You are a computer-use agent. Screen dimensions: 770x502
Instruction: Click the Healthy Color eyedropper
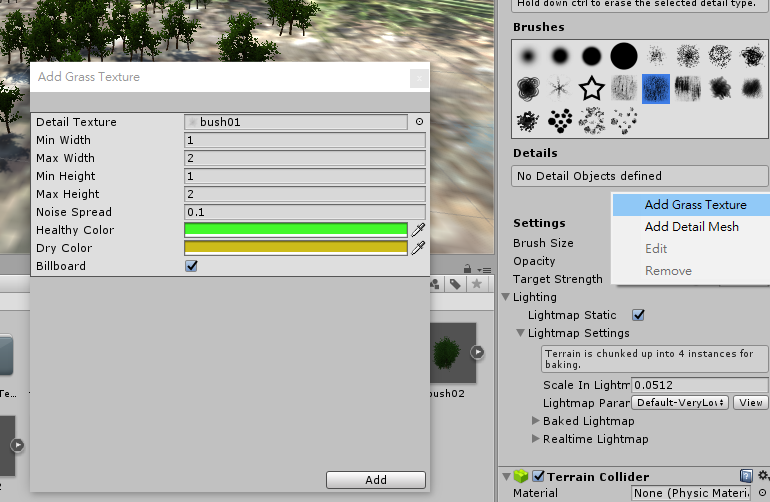pyautogui.click(x=419, y=230)
